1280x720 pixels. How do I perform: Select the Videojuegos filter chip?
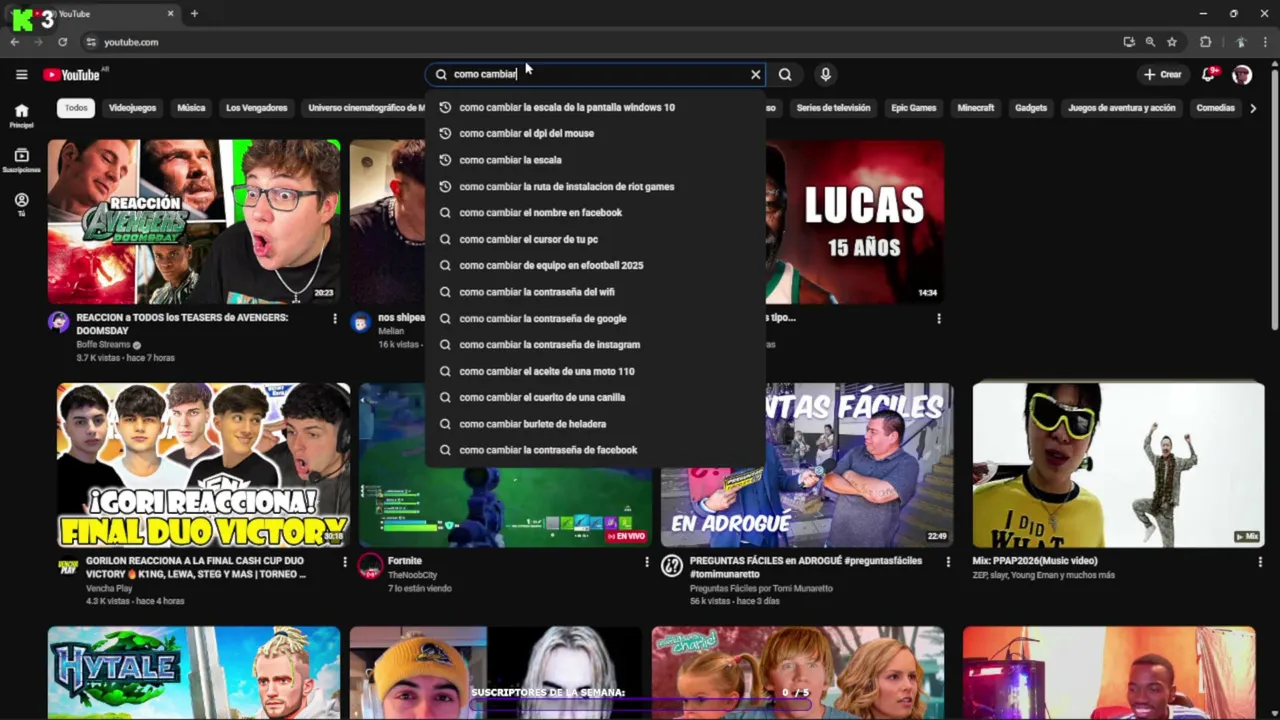[x=132, y=108]
